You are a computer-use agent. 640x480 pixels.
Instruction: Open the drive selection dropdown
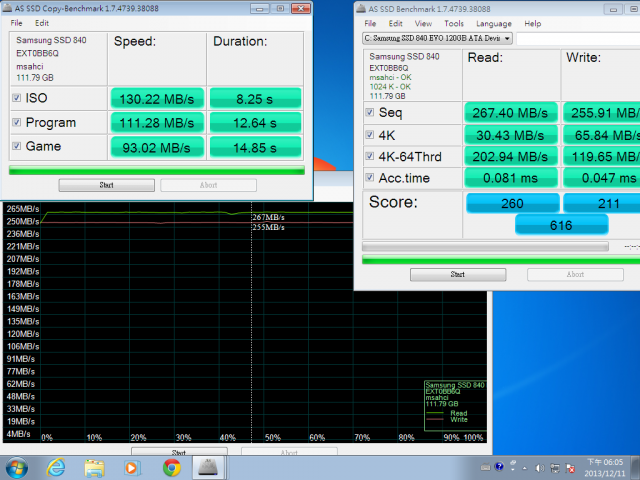pyautogui.click(x=437, y=38)
